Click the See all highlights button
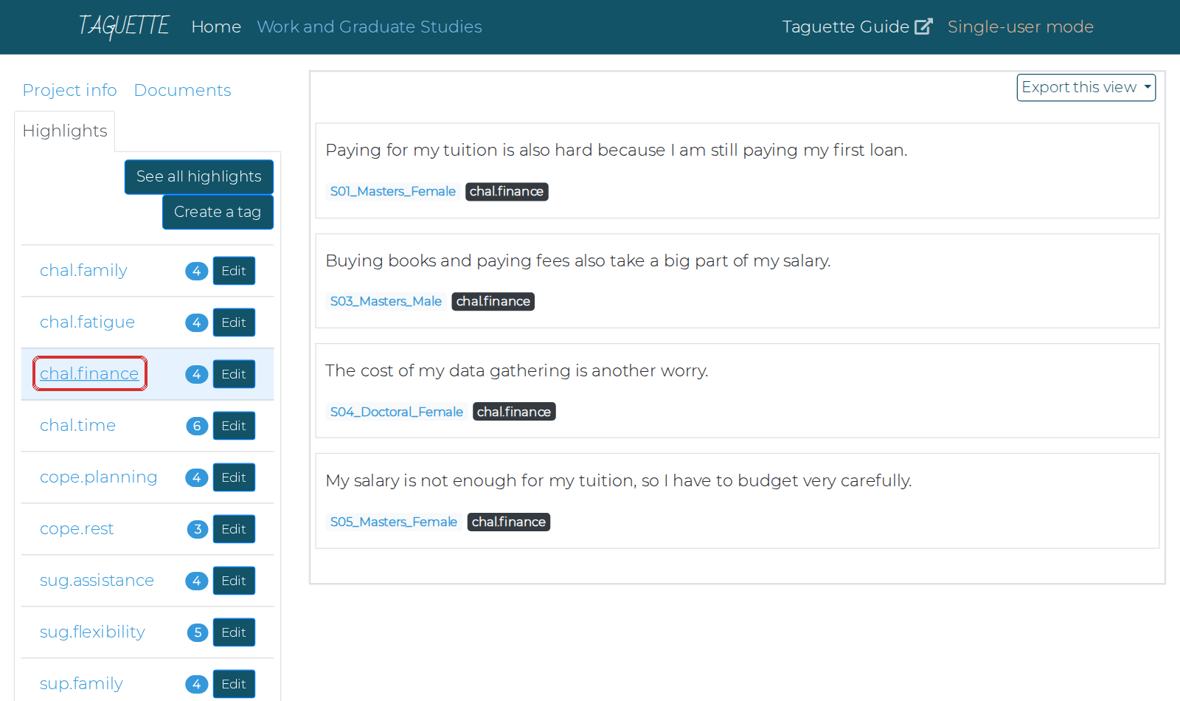The image size is (1180, 701). pos(199,176)
